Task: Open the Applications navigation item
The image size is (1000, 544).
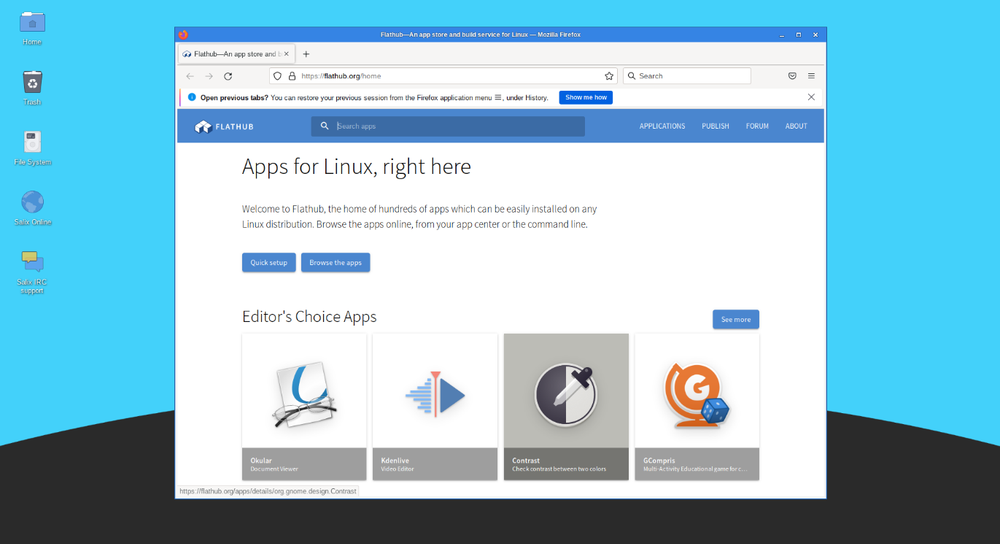Action: [x=662, y=126]
